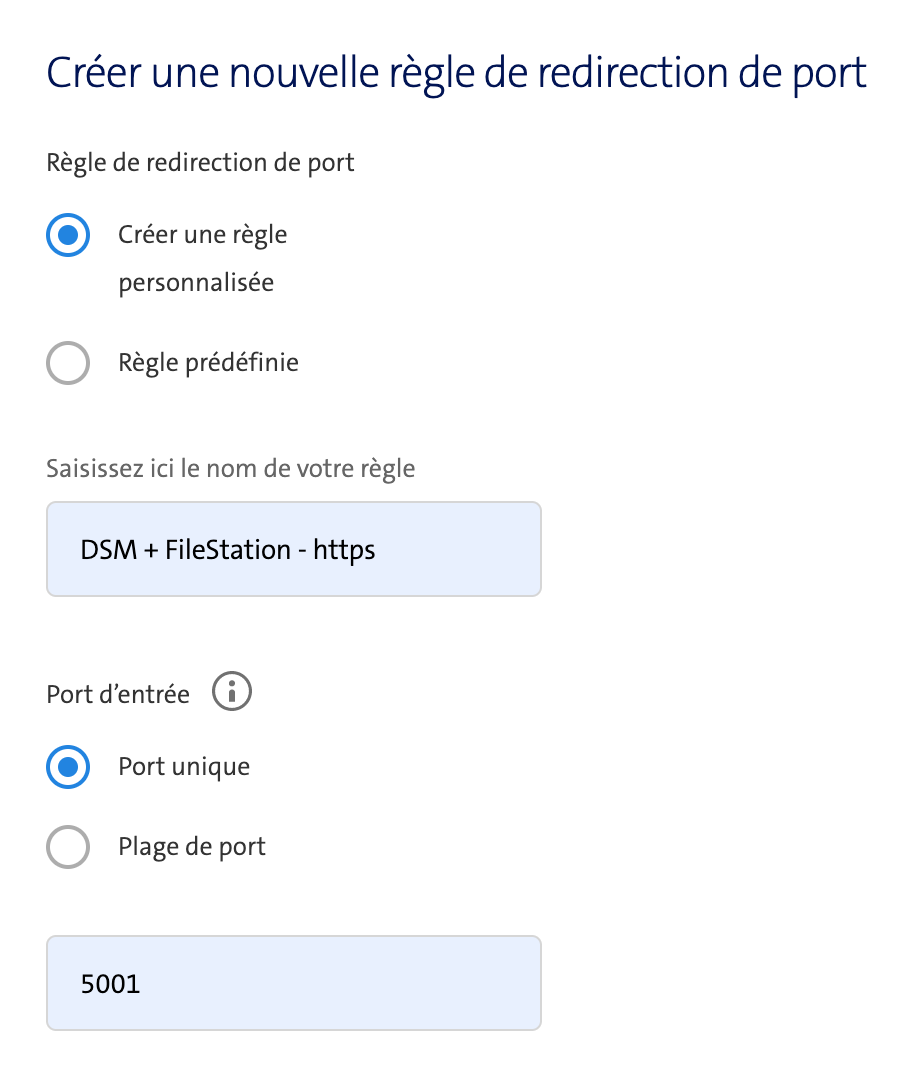Focus the rule name input field
Viewport: 918px width, 1084px height.
pyautogui.click(x=294, y=550)
